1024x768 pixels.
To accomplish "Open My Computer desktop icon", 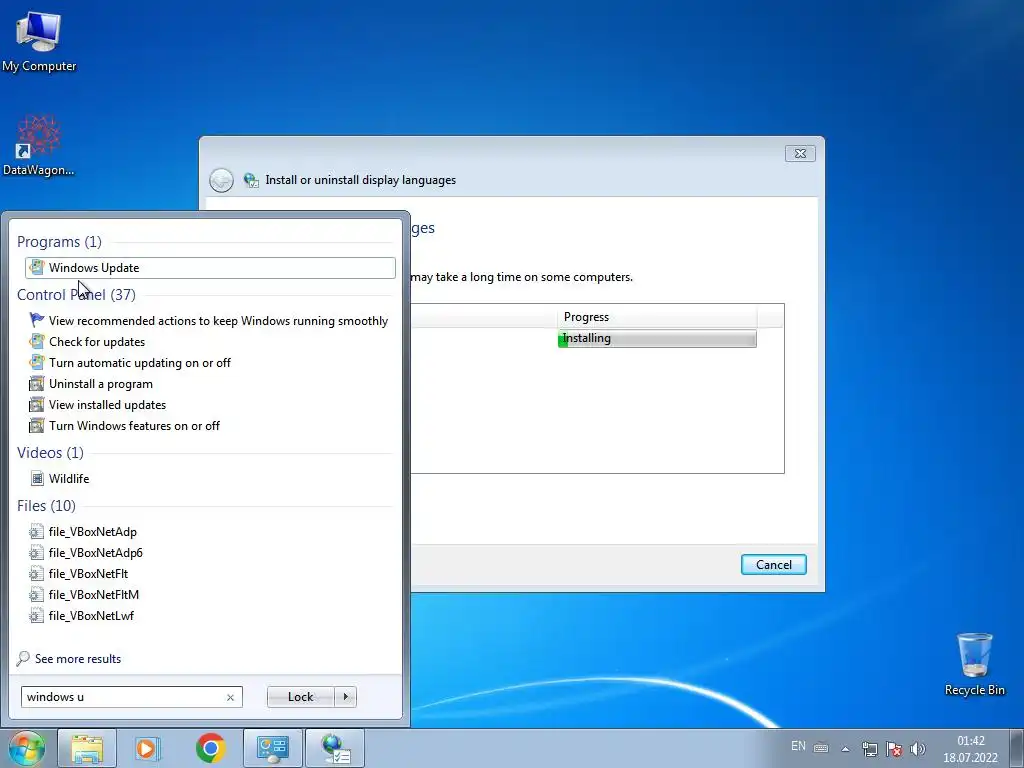I will tap(39, 42).
